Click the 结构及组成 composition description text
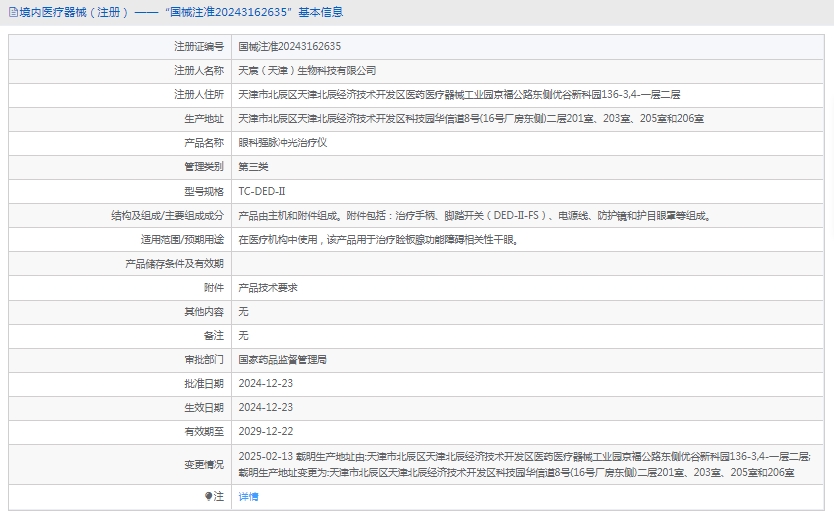This screenshot has width=834, height=514. 474,215
